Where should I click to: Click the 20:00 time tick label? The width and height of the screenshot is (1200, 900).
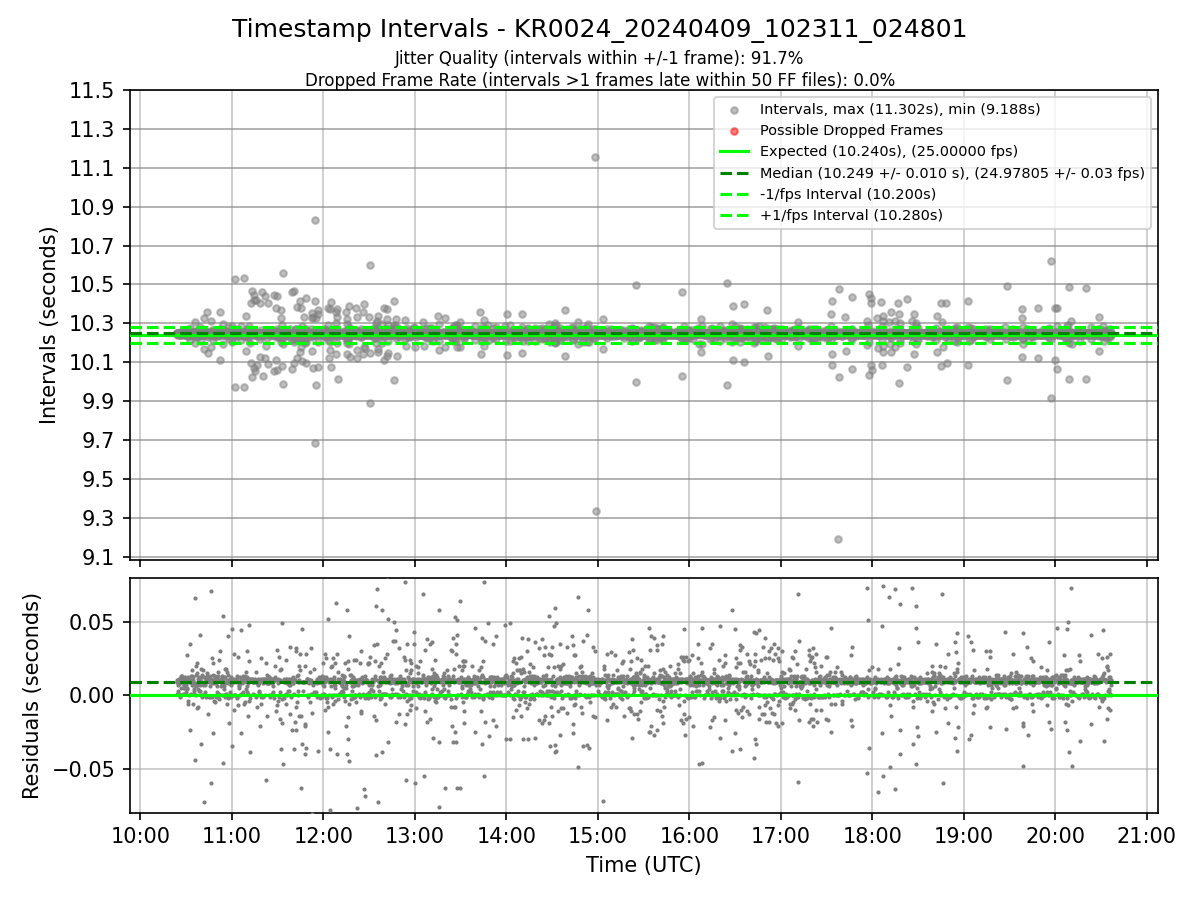point(1055,834)
